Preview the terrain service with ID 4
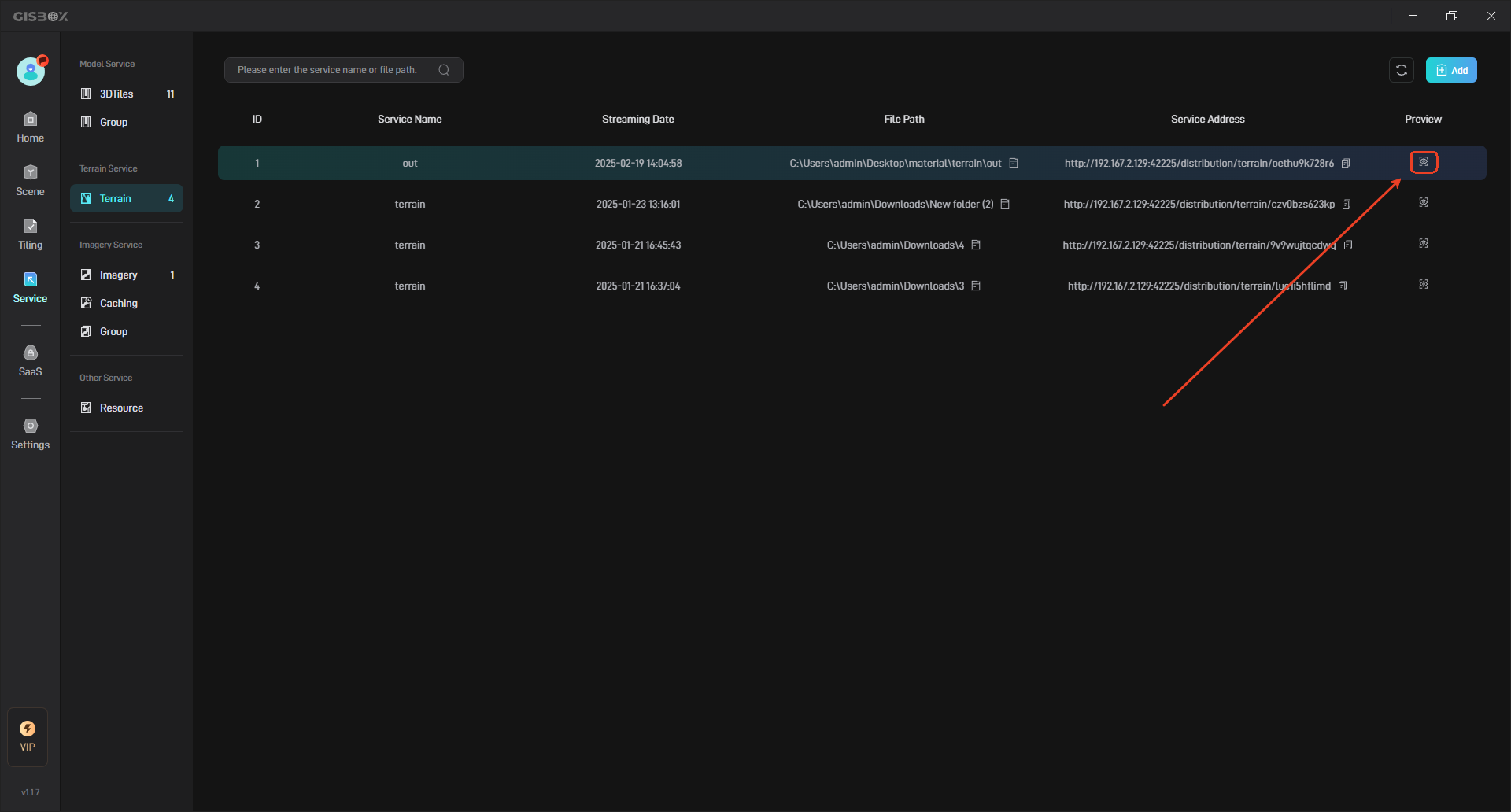This screenshot has width=1511, height=812. (x=1424, y=285)
